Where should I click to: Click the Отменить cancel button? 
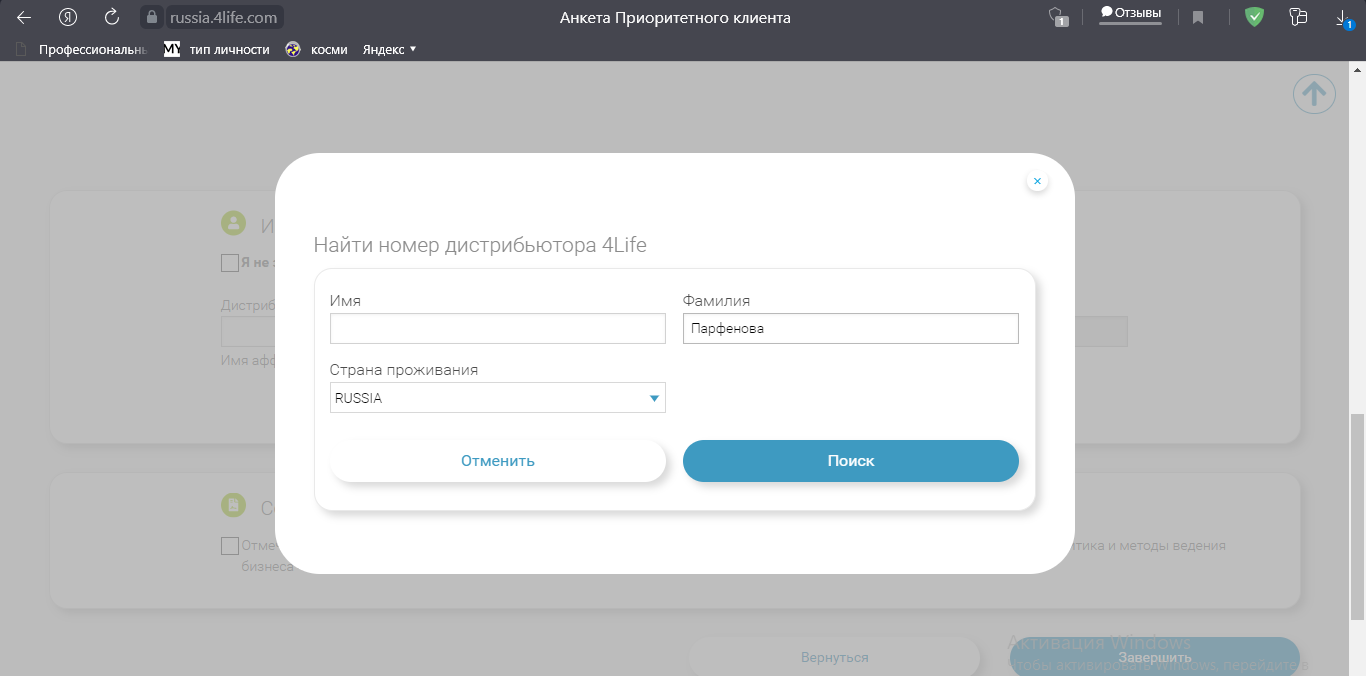[x=497, y=461]
